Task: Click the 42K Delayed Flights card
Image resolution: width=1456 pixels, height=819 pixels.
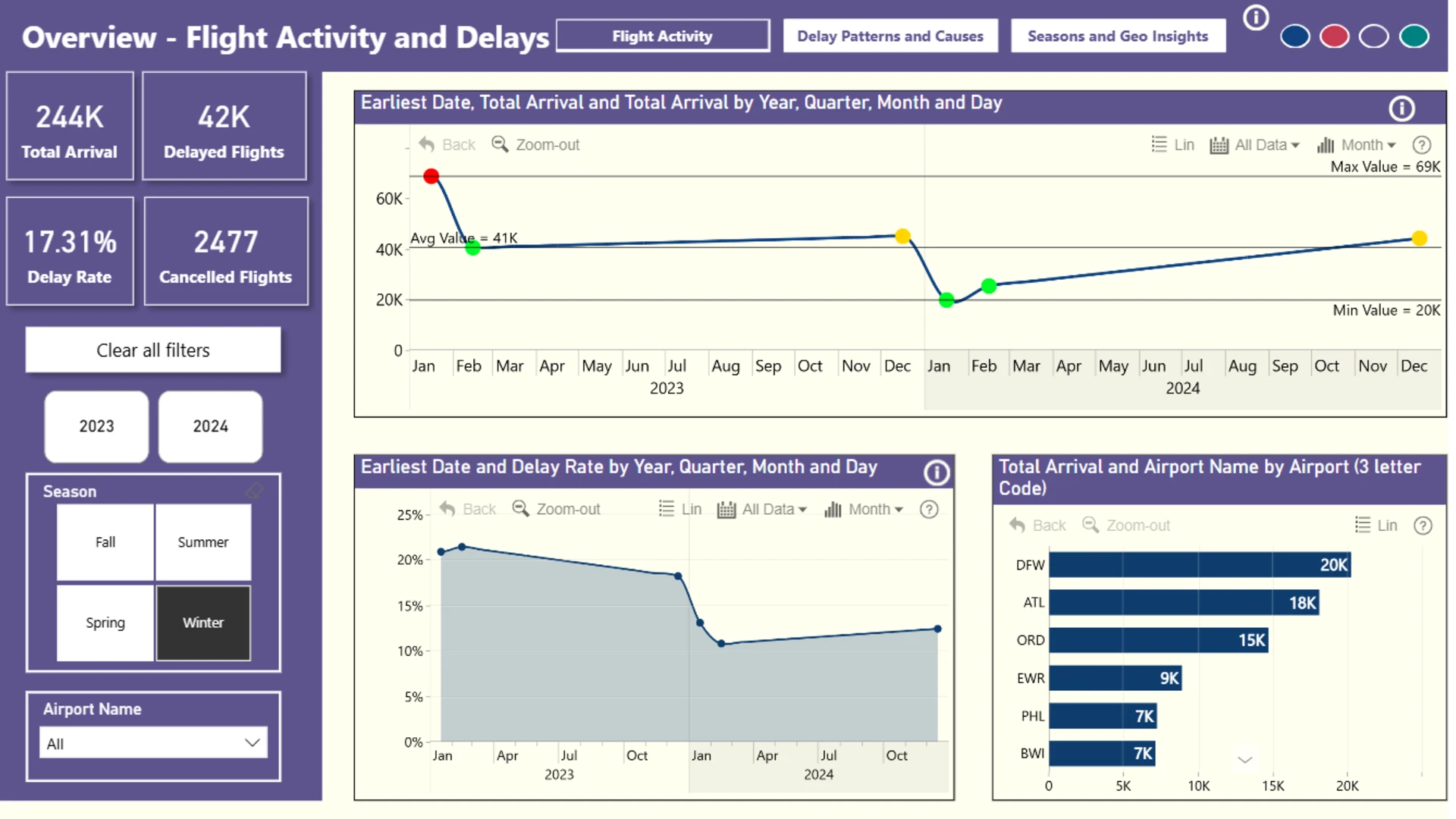Action: pyautogui.click(x=224, y=126)
